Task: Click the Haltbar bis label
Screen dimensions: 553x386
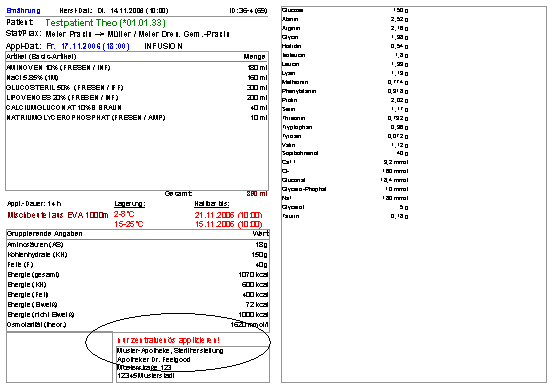Action: [212, 204]
